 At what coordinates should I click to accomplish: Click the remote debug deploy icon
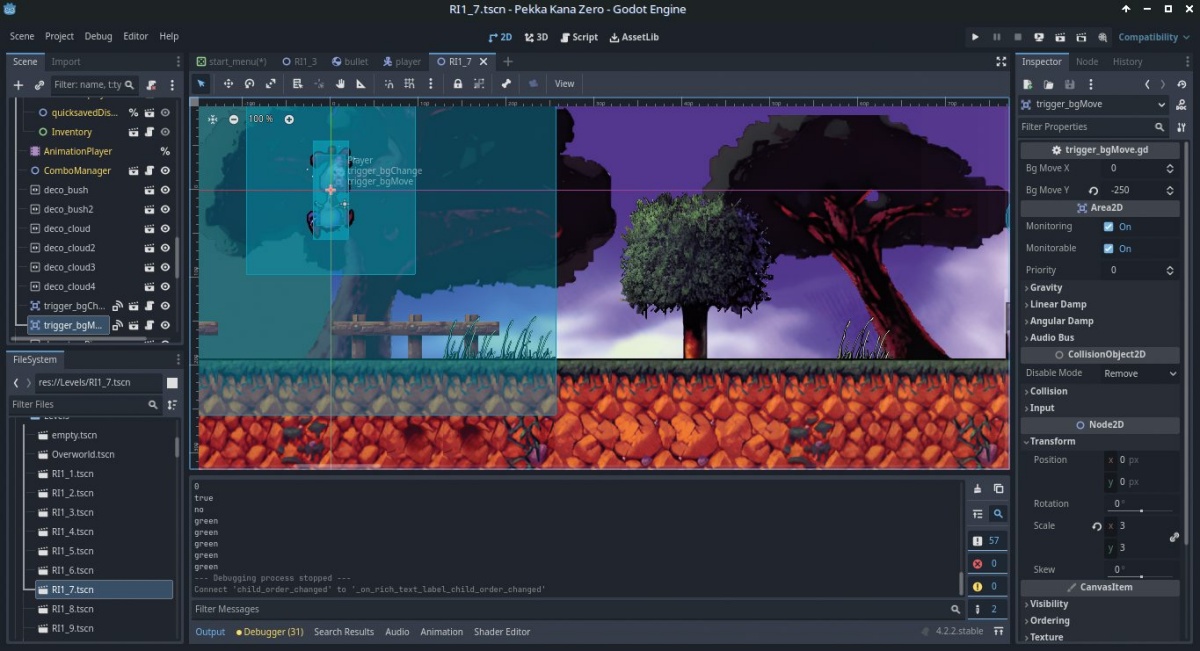(1039, 37)
